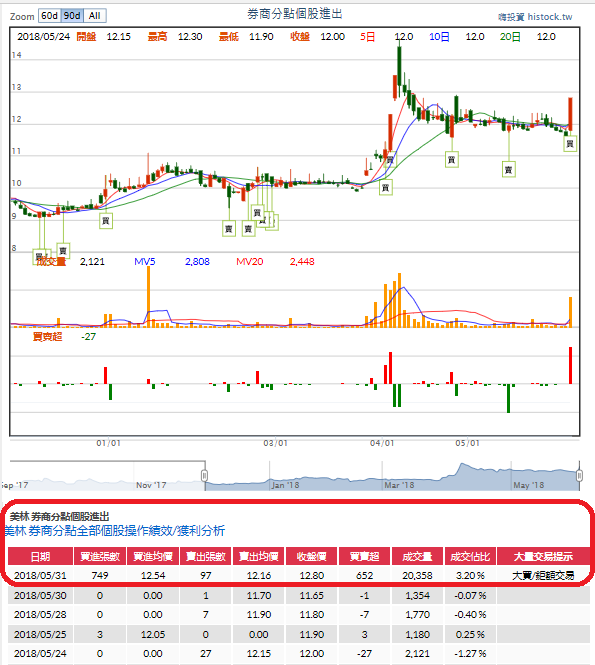Click the 1,180 volume cell
This screenshot has width=595, height=665.
[417, 634]
